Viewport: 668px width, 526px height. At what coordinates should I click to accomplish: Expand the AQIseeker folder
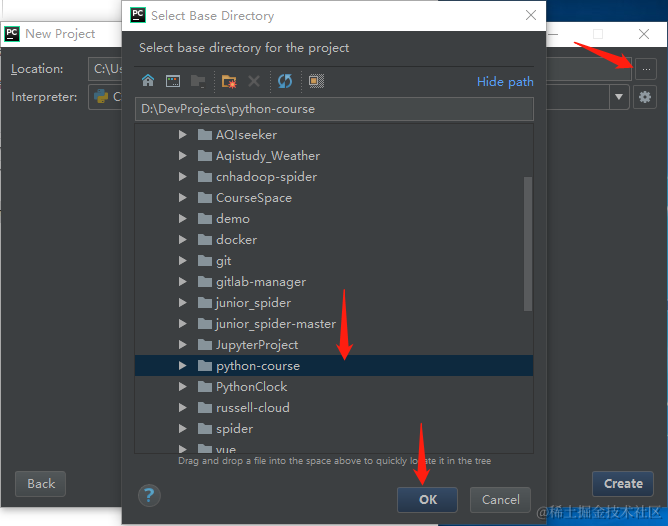coord(182,135)
